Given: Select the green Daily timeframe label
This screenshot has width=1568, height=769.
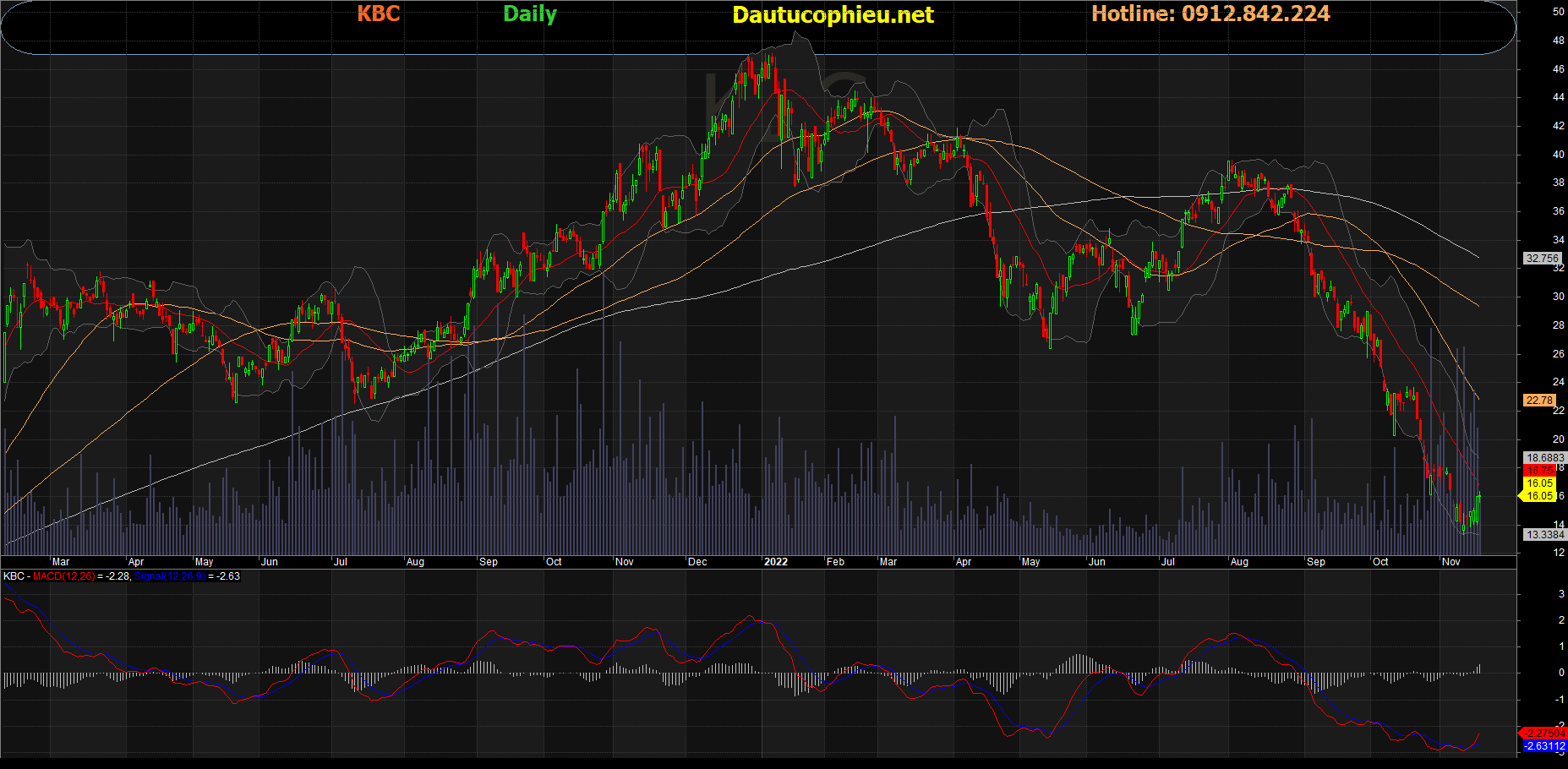Looking at the screenshot, I should pos(529,14).
